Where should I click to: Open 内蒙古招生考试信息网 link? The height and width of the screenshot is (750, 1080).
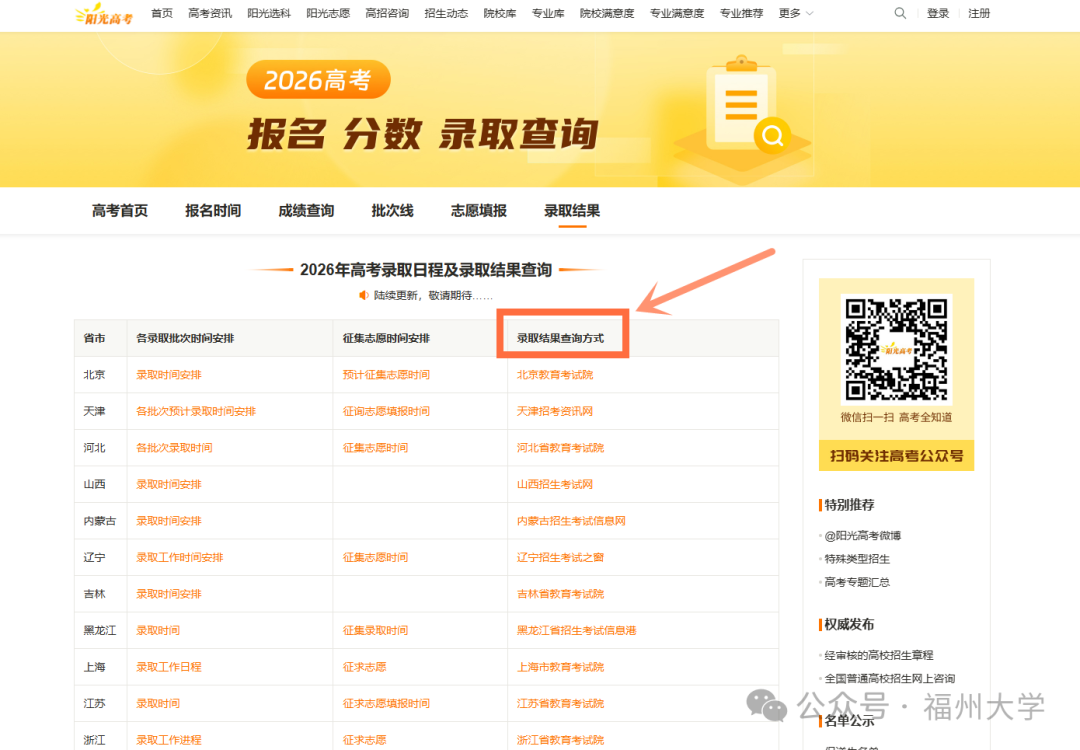click(x=571, y=521)
